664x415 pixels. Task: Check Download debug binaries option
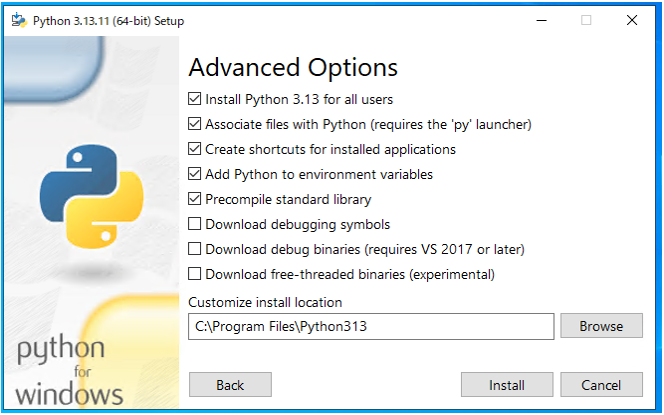(195, 249)
